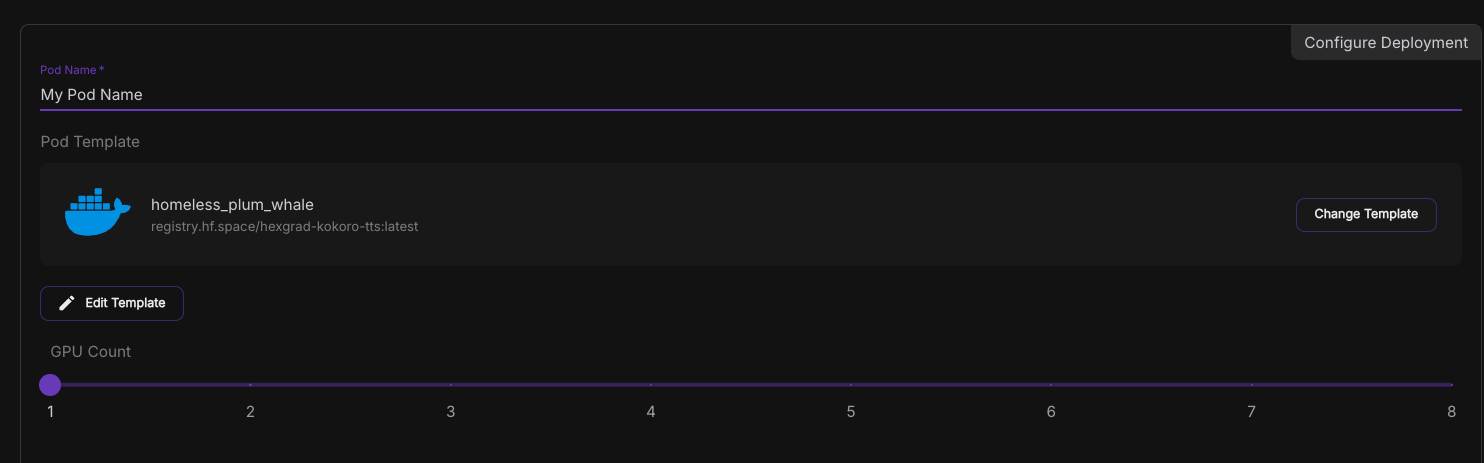Click the registry.hf.space image path text

pyautogui.click(x=284, y=227)
